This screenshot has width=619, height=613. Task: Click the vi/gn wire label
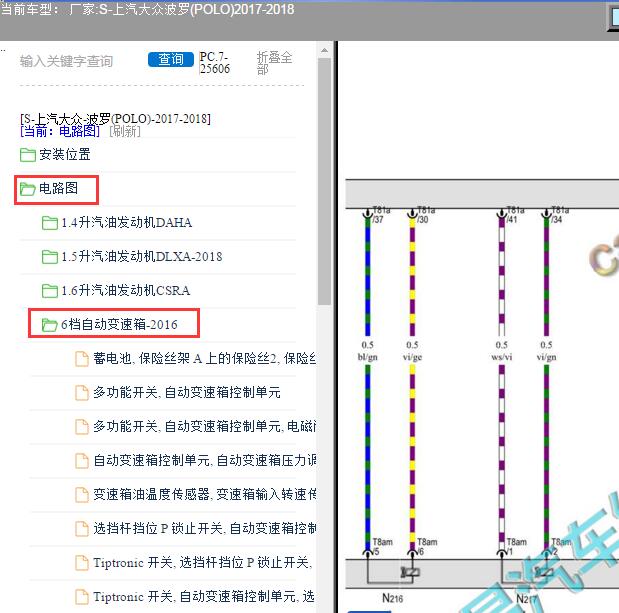coord(546,357)
